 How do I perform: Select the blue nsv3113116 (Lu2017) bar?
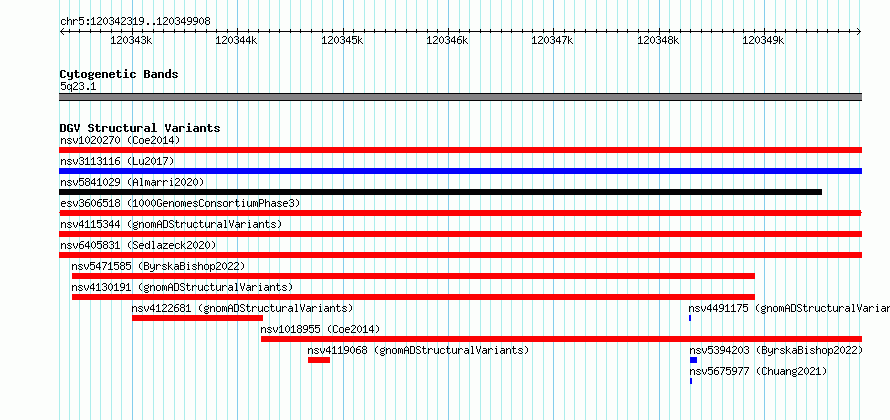click(x=460, y=171)
